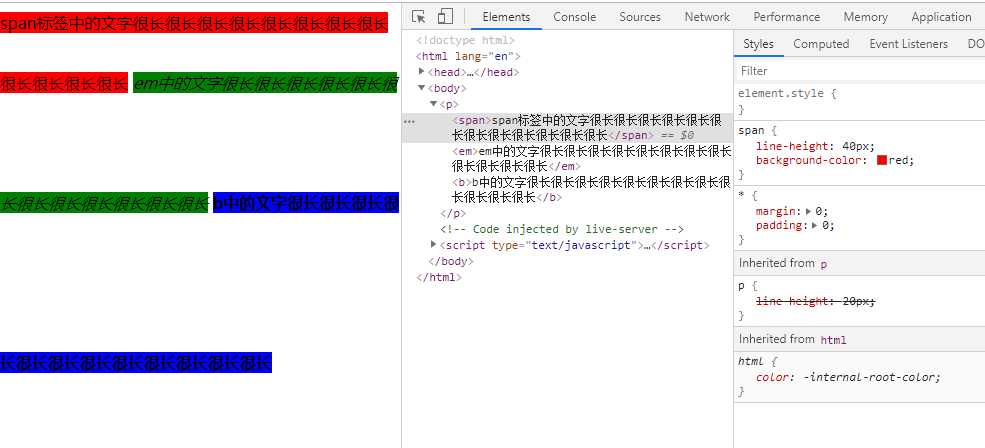Expand the script element node

tap(433, 244)
